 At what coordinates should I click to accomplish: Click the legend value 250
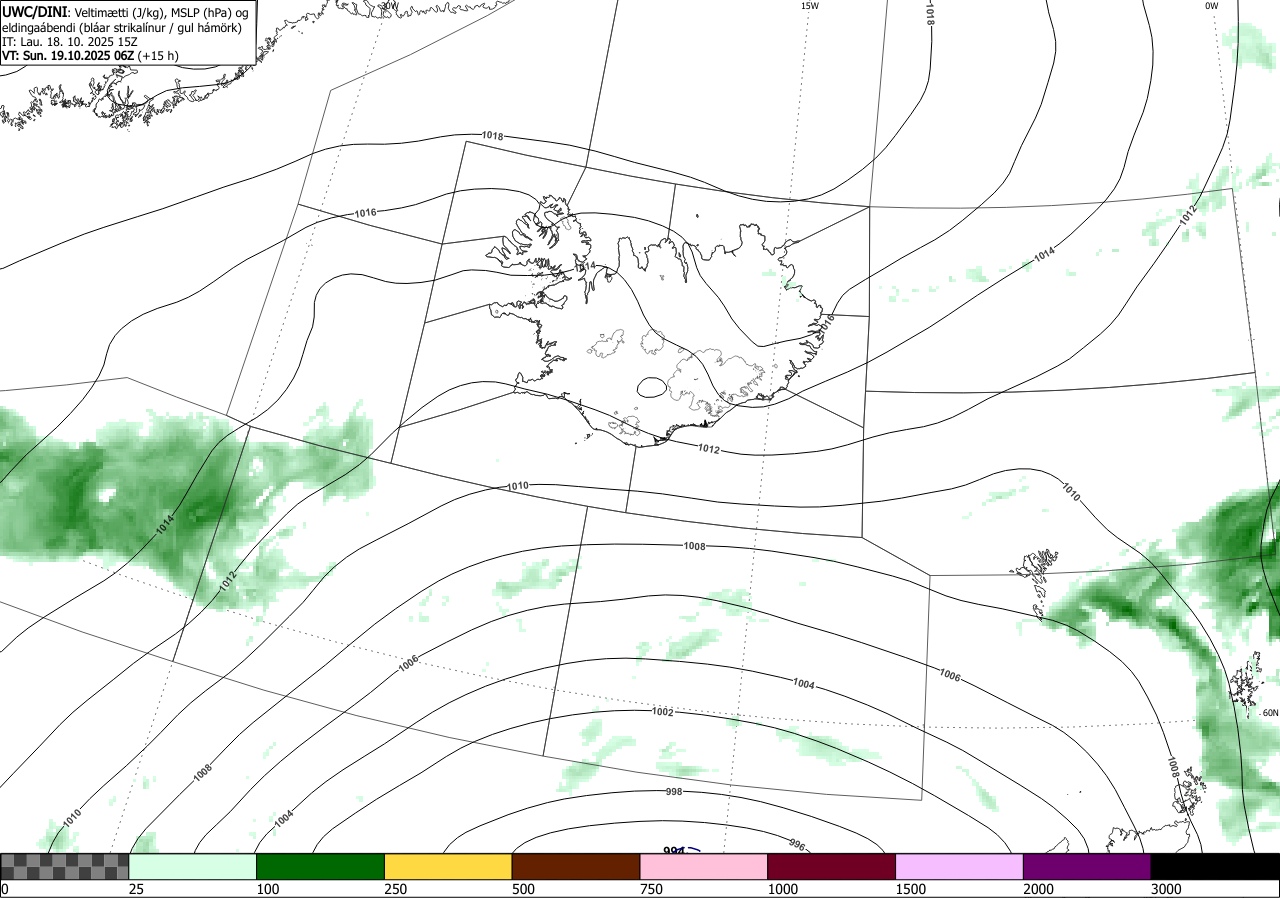396,889
